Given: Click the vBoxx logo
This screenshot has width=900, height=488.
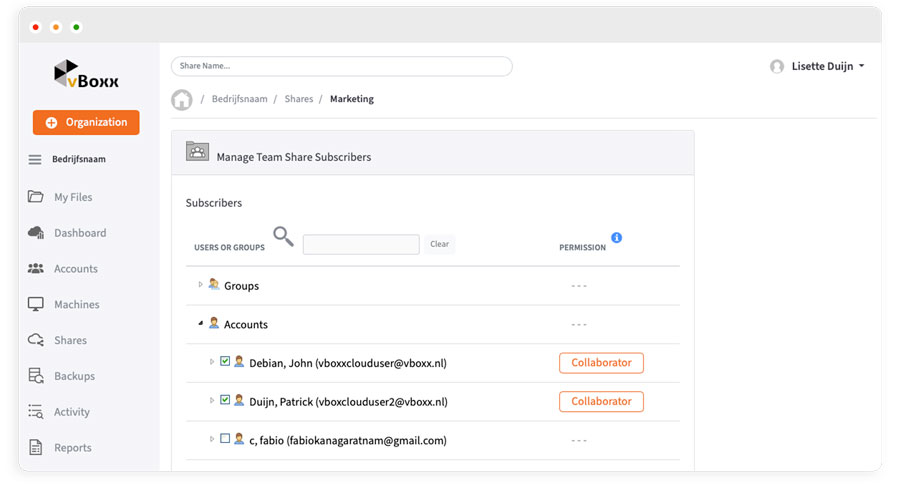Looking at the screenshot, I should click(x=86, y=75).
